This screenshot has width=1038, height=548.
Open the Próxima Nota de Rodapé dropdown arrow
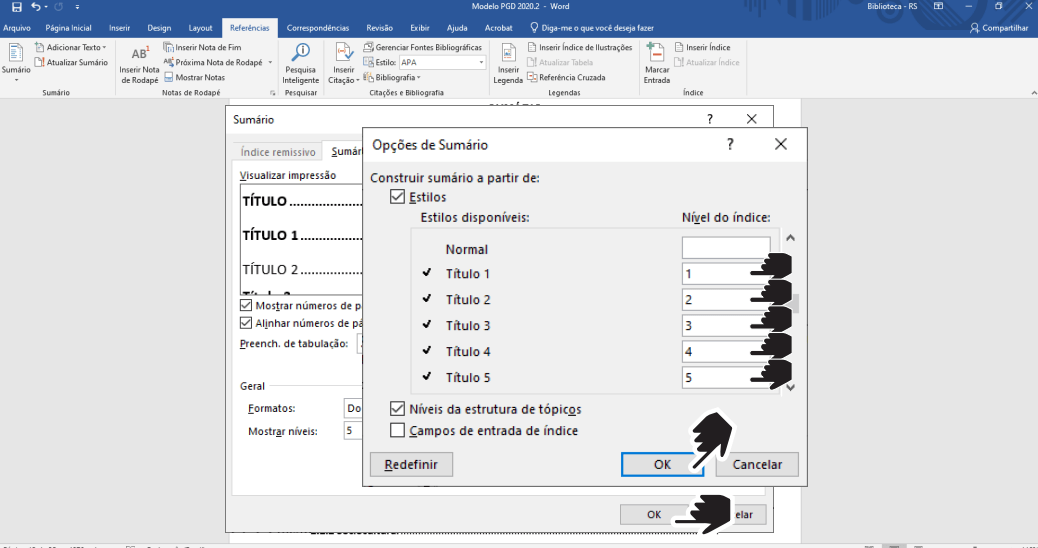270,62
